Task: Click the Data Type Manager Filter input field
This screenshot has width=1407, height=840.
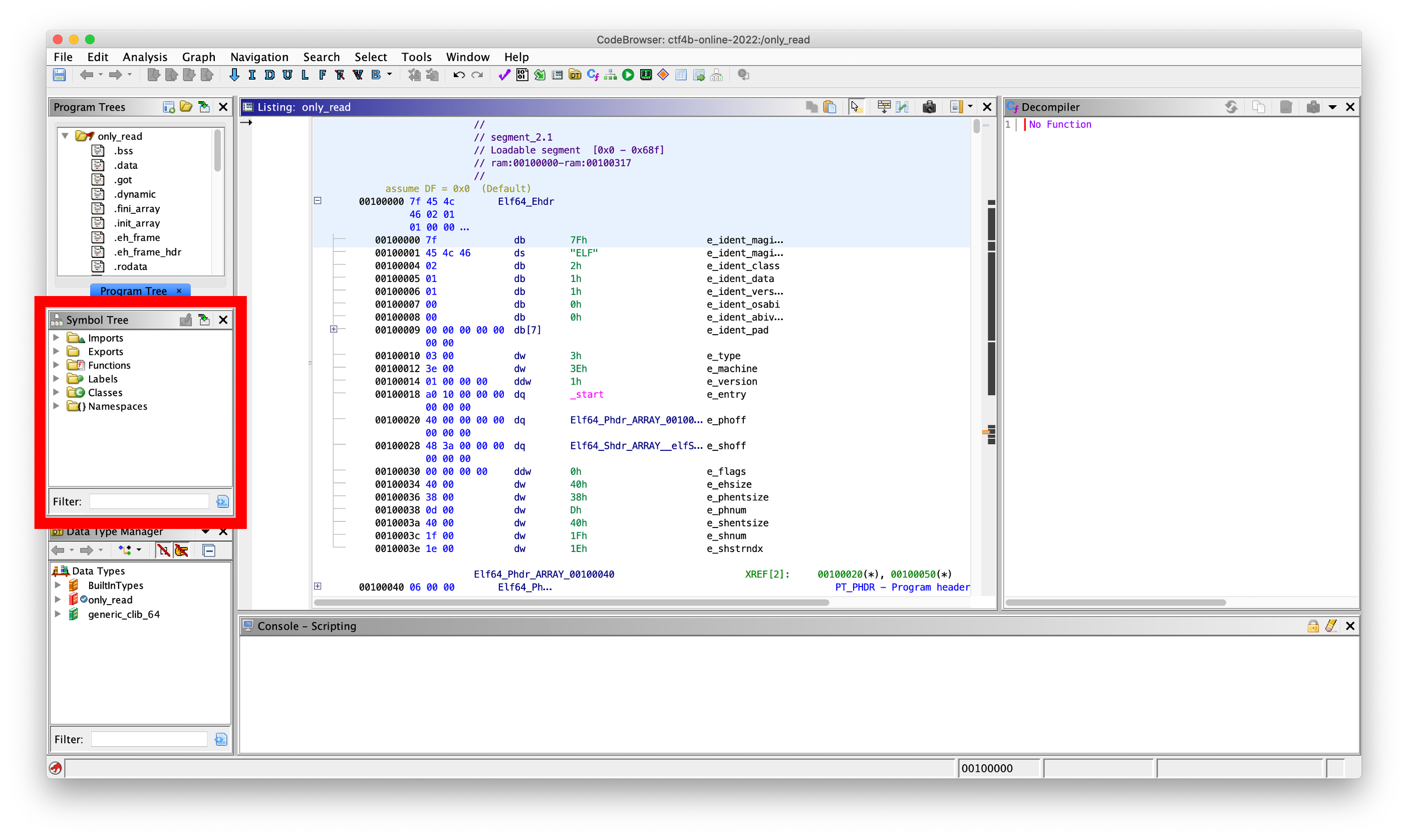Action: click(149, 739)
